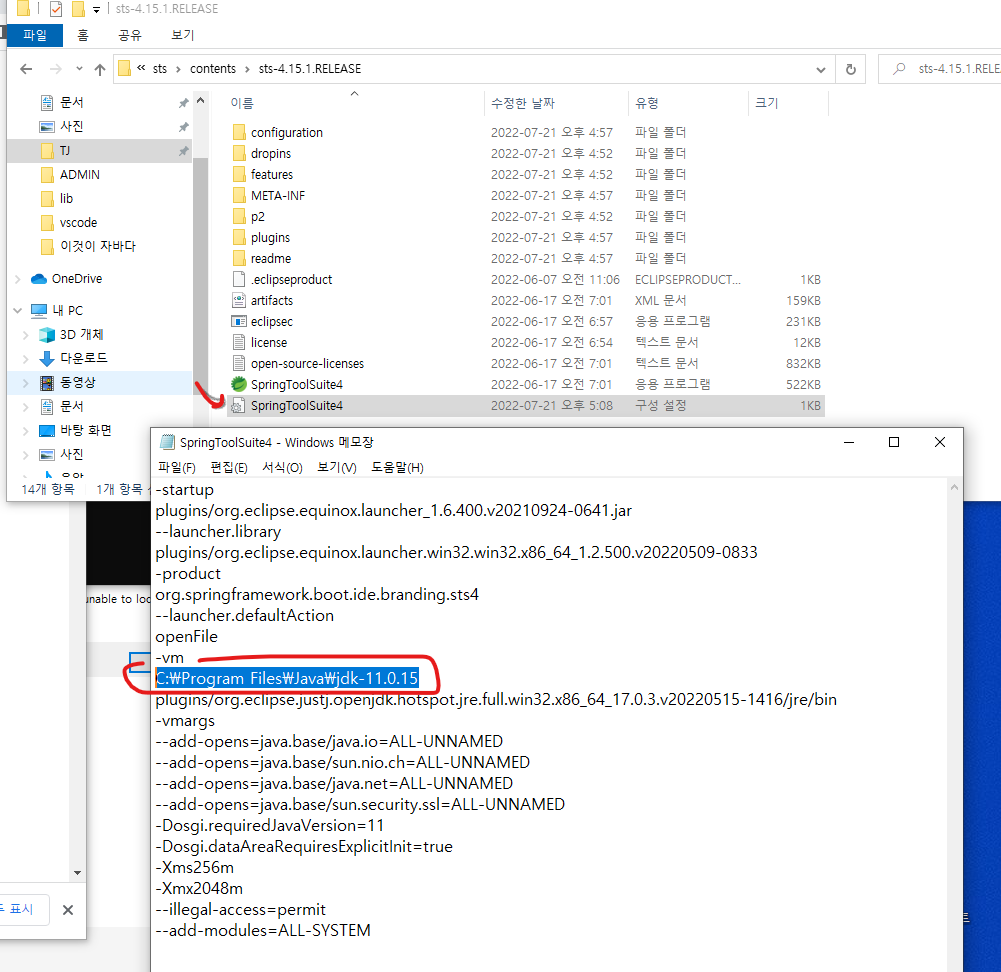This screenshot has width=1001, height=972.
Task: Close the background panel with X button
Action: 68,910
